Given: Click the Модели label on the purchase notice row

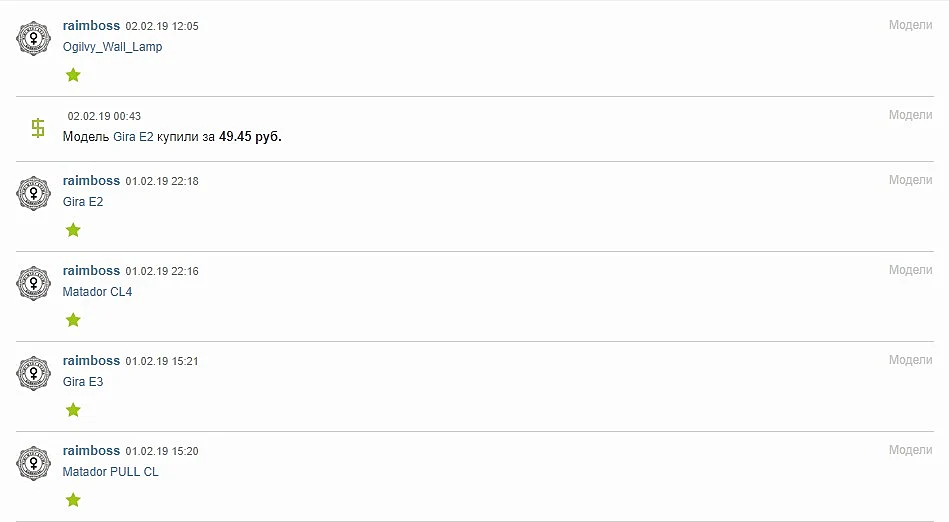Looking at the screenshot, I should point(910,115).
